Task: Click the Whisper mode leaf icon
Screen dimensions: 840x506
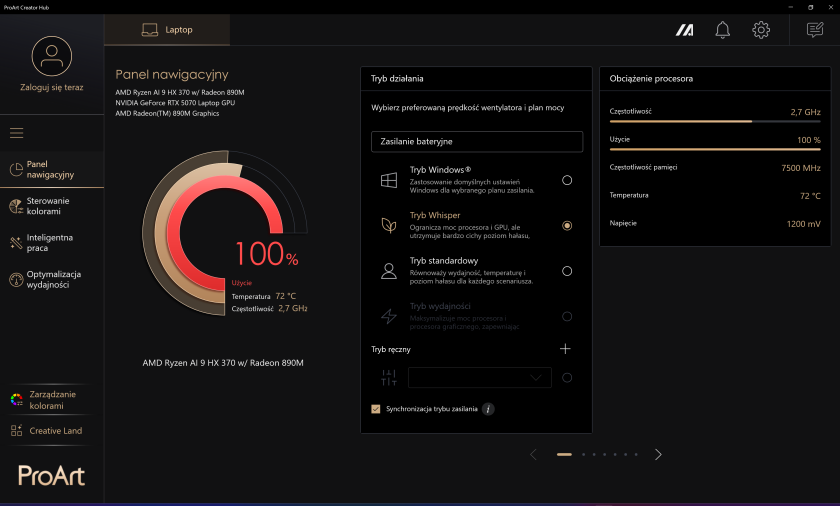Action: pos(389,225)
